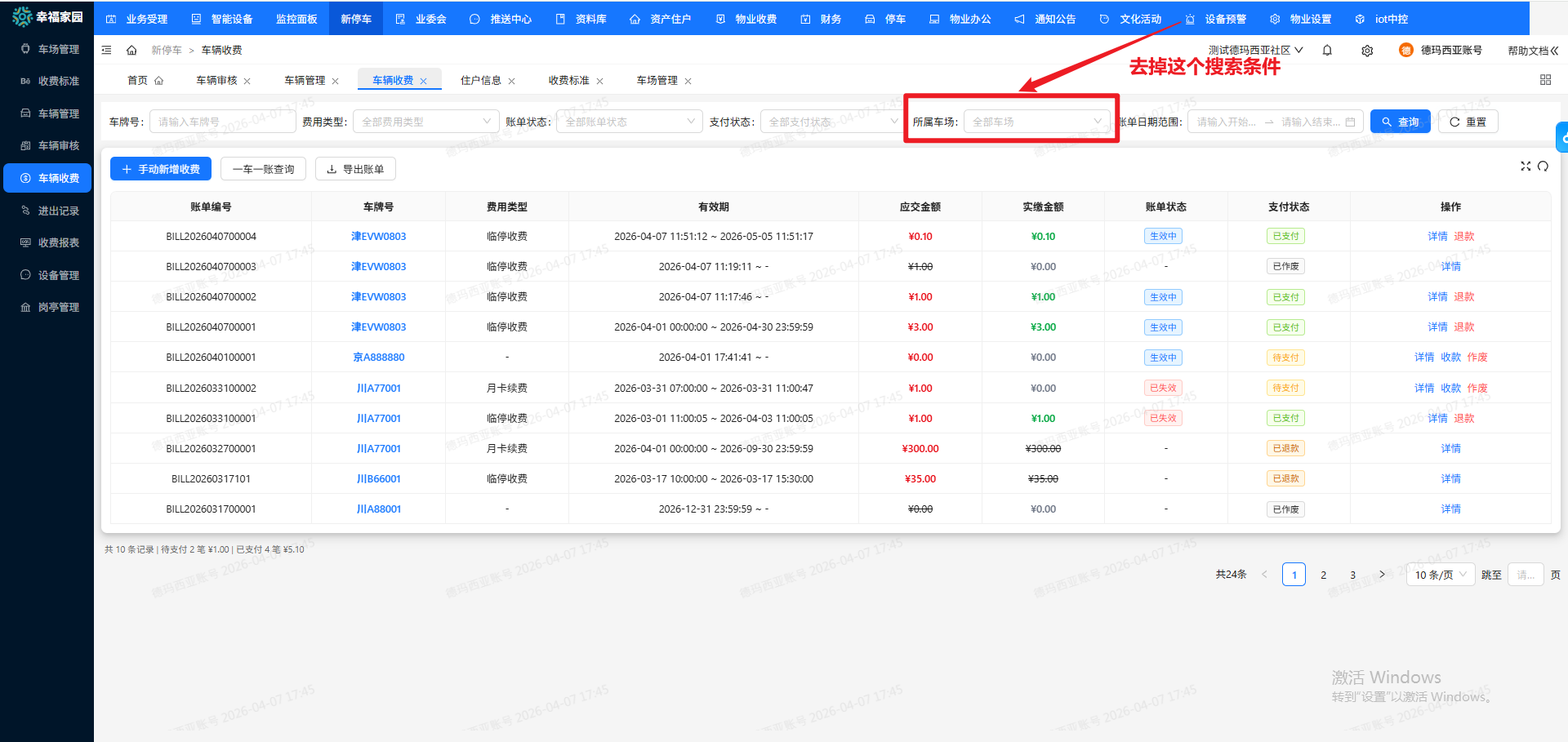This screenshot has height=742, width=1568.
Task: Open the 10 条/页 page size selector
Action: click(x=1440, y=575)
